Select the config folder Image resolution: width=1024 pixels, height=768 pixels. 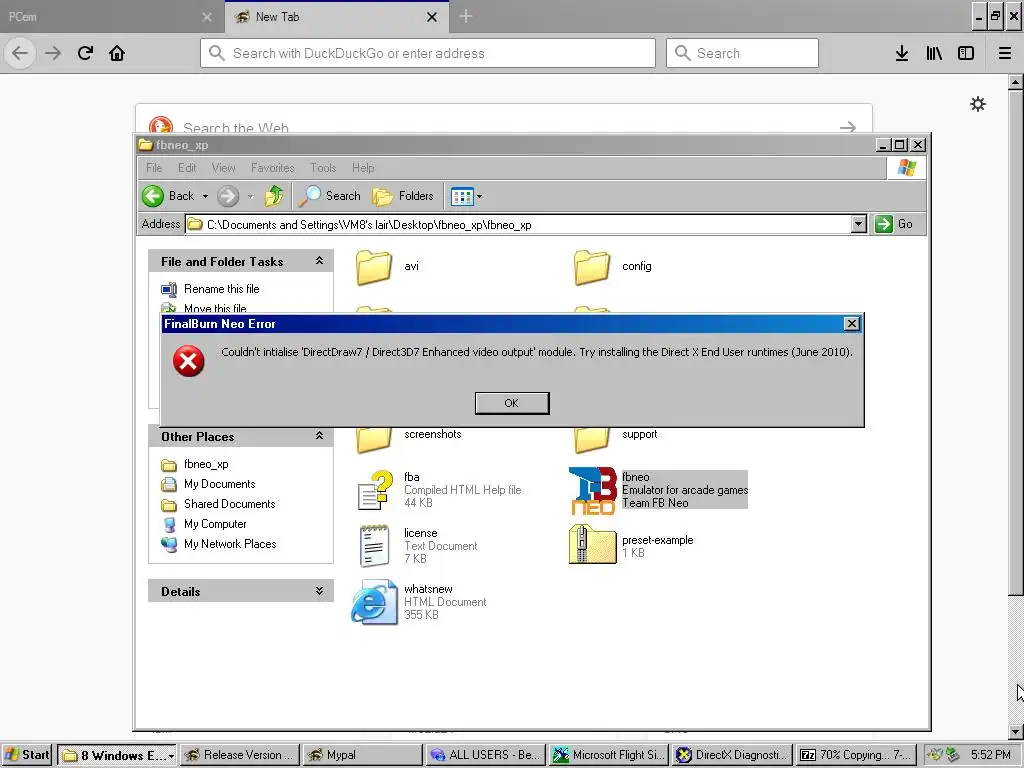point(592,267)
